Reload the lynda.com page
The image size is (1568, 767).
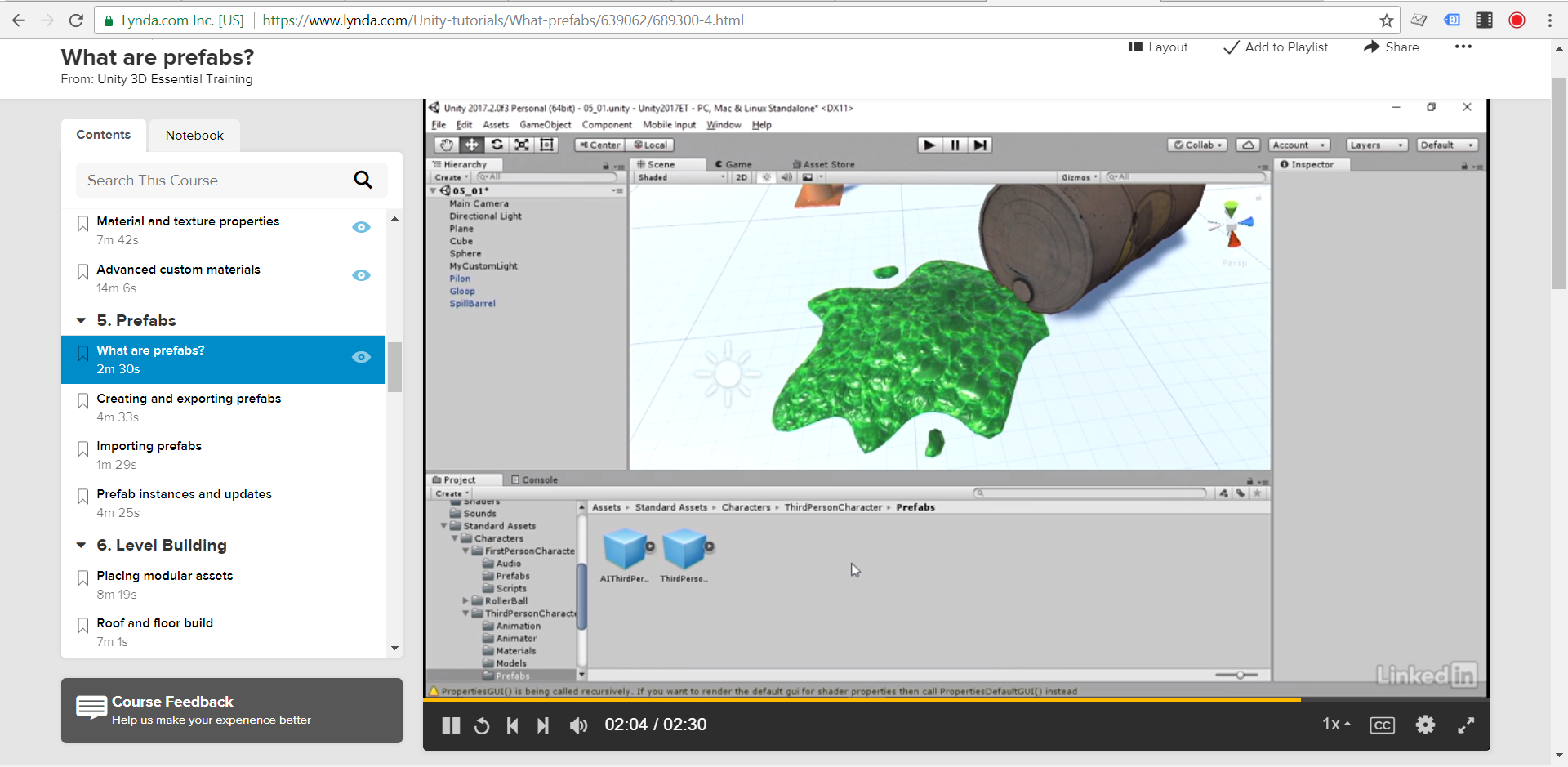click(76, 20)
